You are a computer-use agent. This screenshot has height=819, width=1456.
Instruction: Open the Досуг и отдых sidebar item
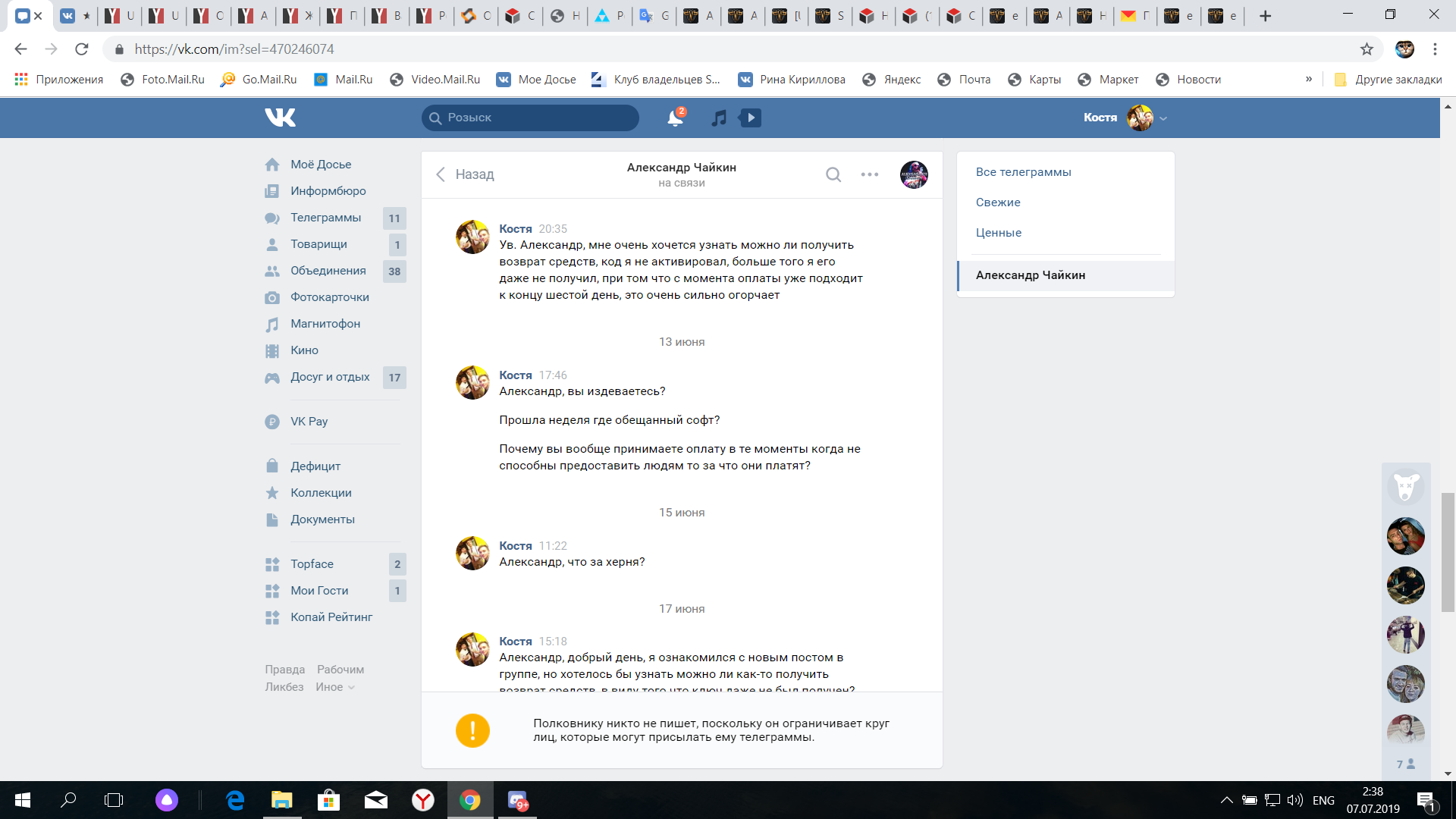[330, 377]
